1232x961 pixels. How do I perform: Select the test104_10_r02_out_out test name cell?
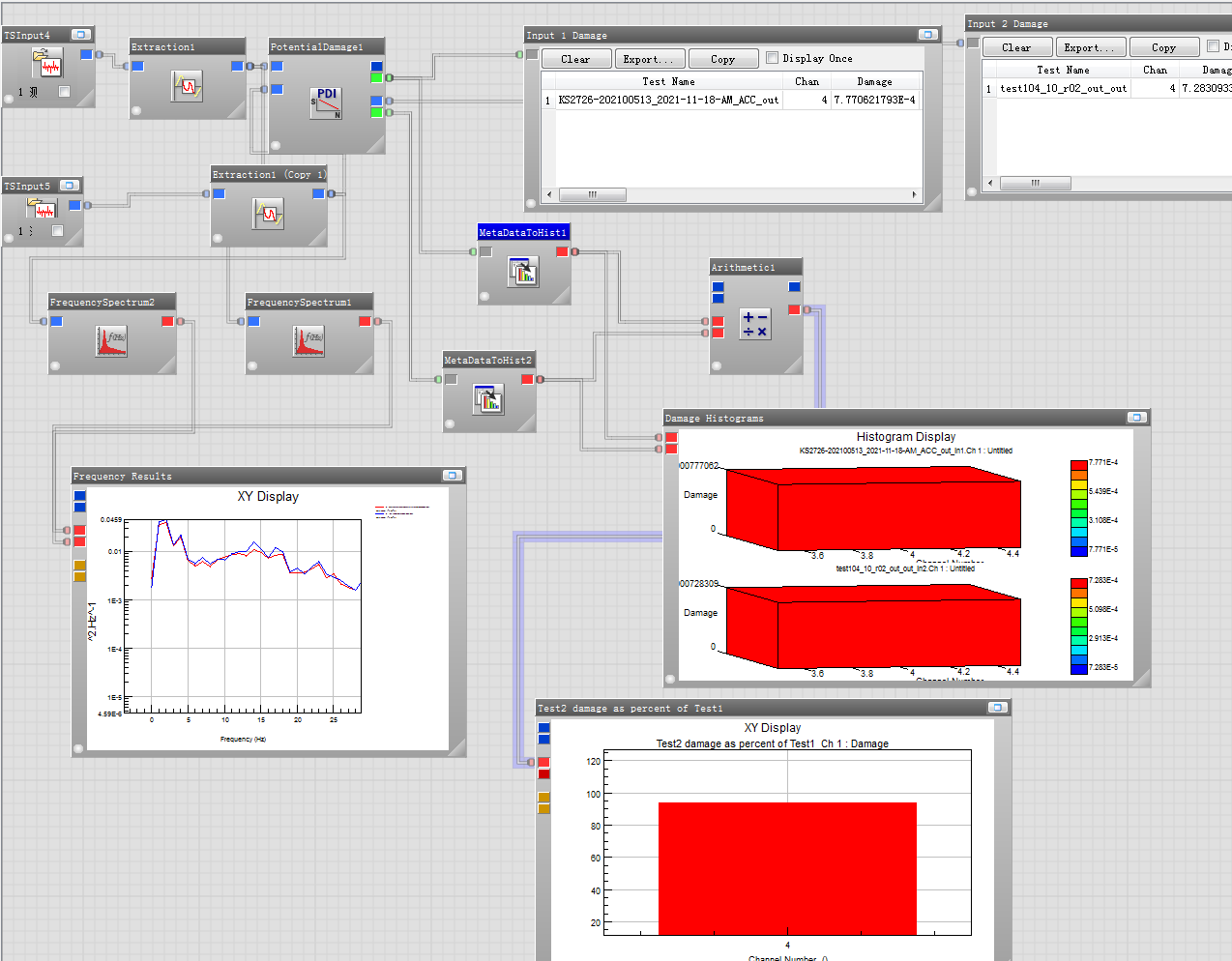click(x=1064, y=88)
